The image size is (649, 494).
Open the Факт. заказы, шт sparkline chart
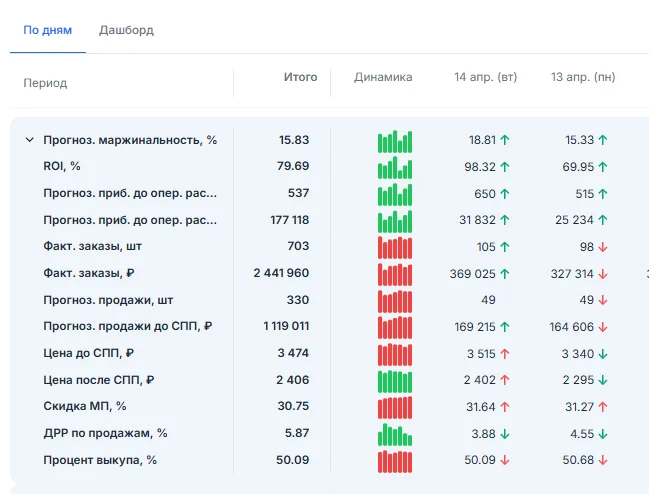(395, 247)
